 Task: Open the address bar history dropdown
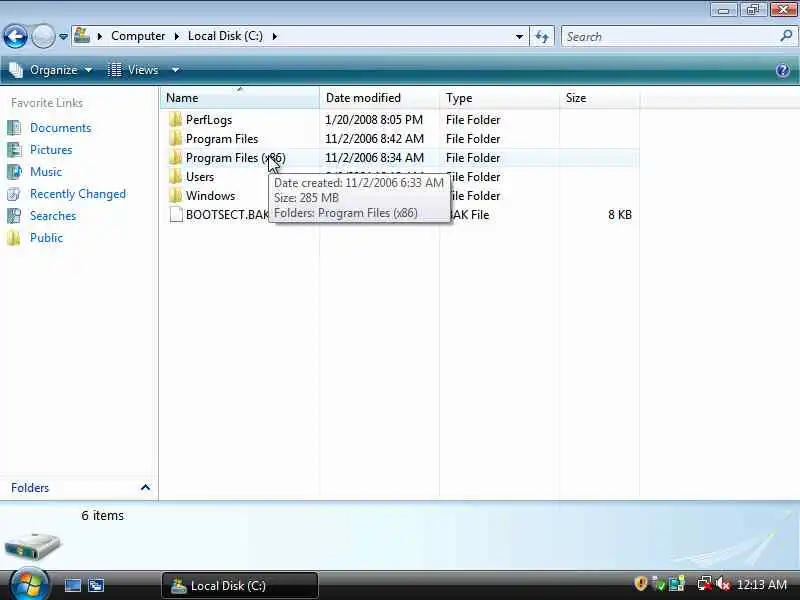tap(519, 37)
